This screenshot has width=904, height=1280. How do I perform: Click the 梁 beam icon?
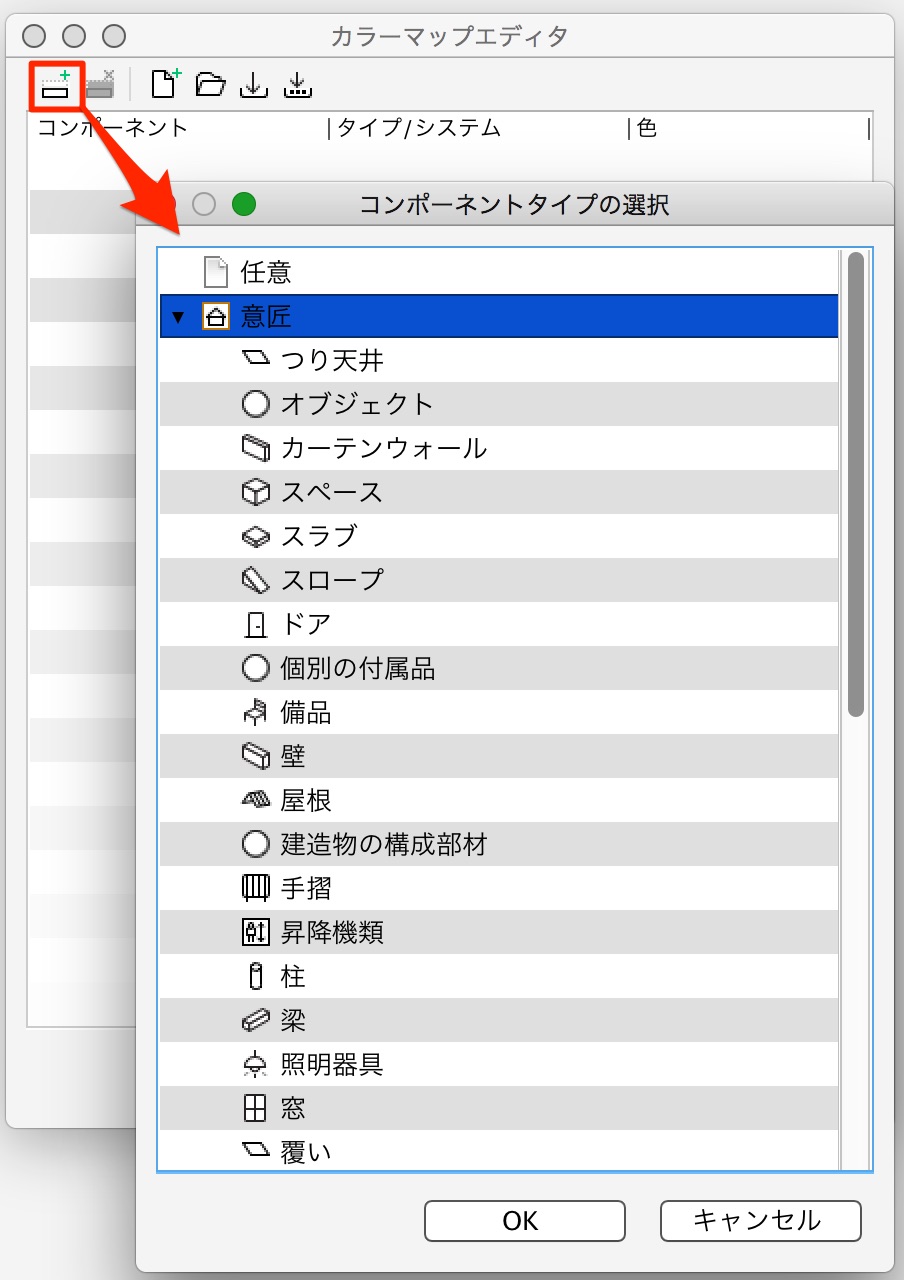click(x=256, y=1021)
